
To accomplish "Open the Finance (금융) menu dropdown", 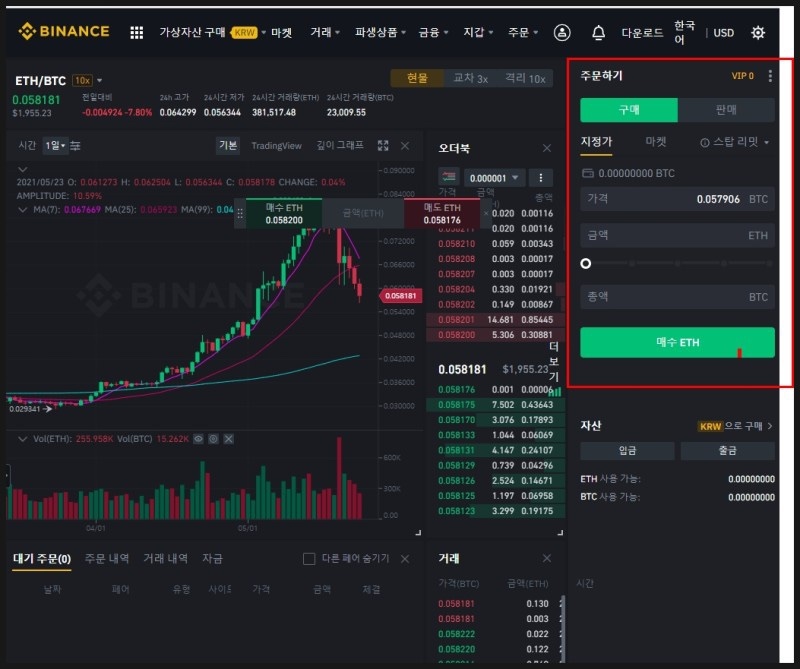I will click(x=433, y=33).
